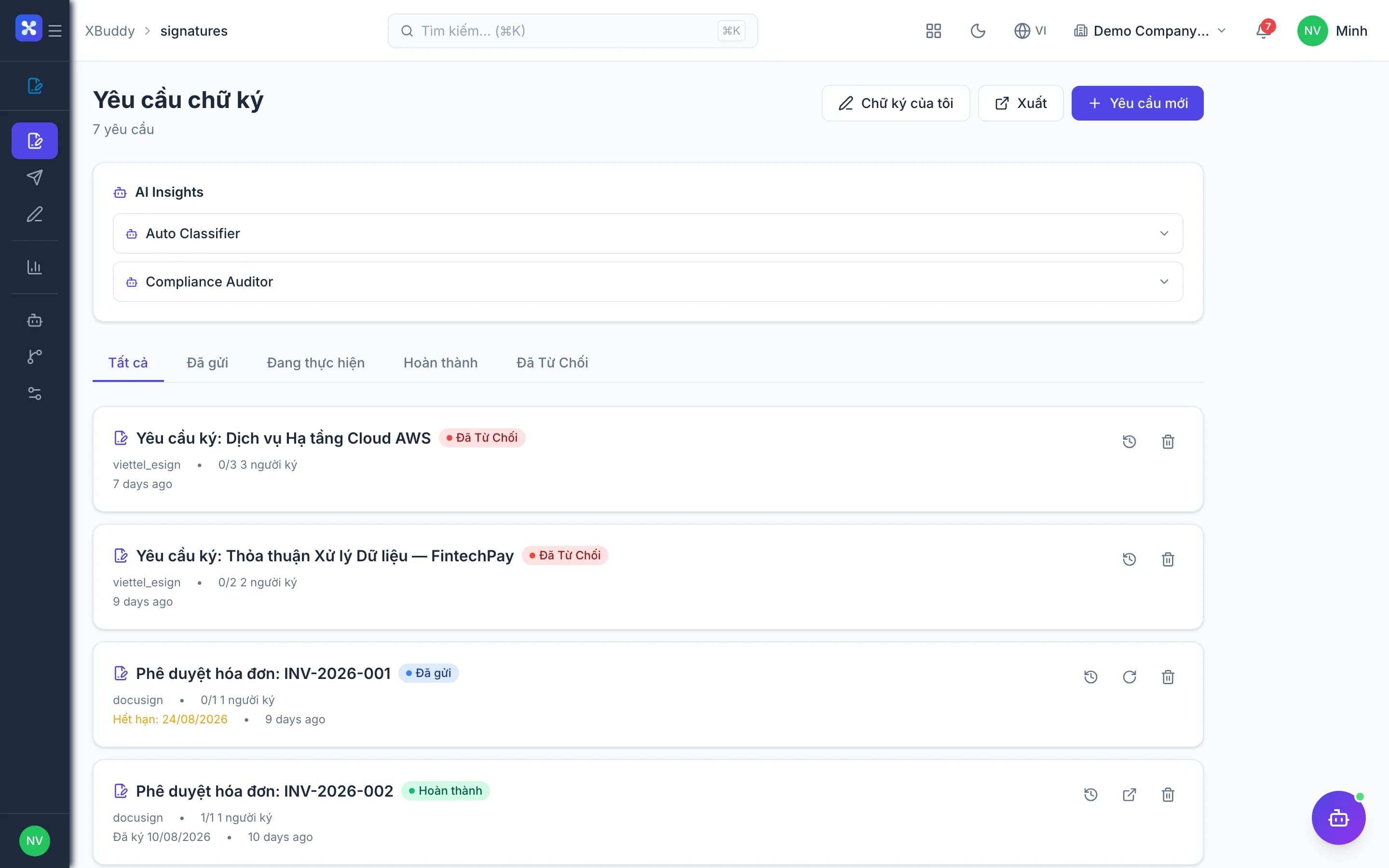This screenshot has width=1389, height=868.
Task: Select the Tất cả tab
Action: [x=128, y=363]
